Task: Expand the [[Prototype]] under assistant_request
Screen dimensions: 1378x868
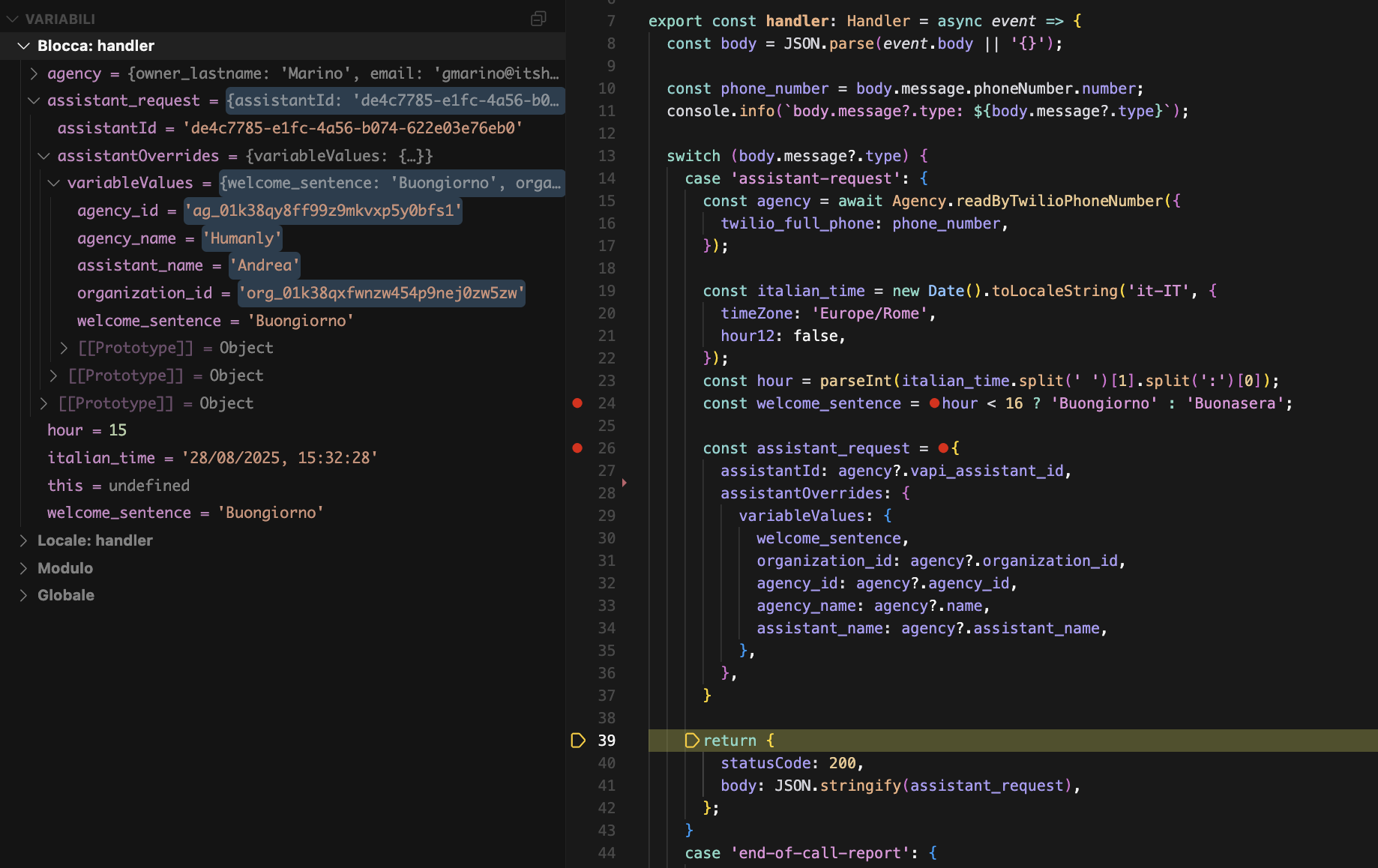Action: tap(43, 403)
